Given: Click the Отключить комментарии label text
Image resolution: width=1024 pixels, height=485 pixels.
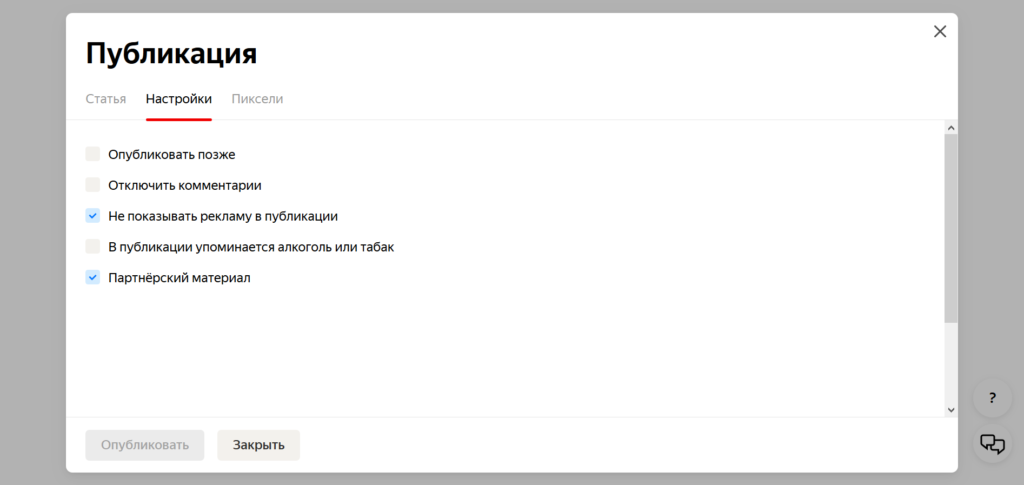Looking at the screenshot, I should 184,185.
